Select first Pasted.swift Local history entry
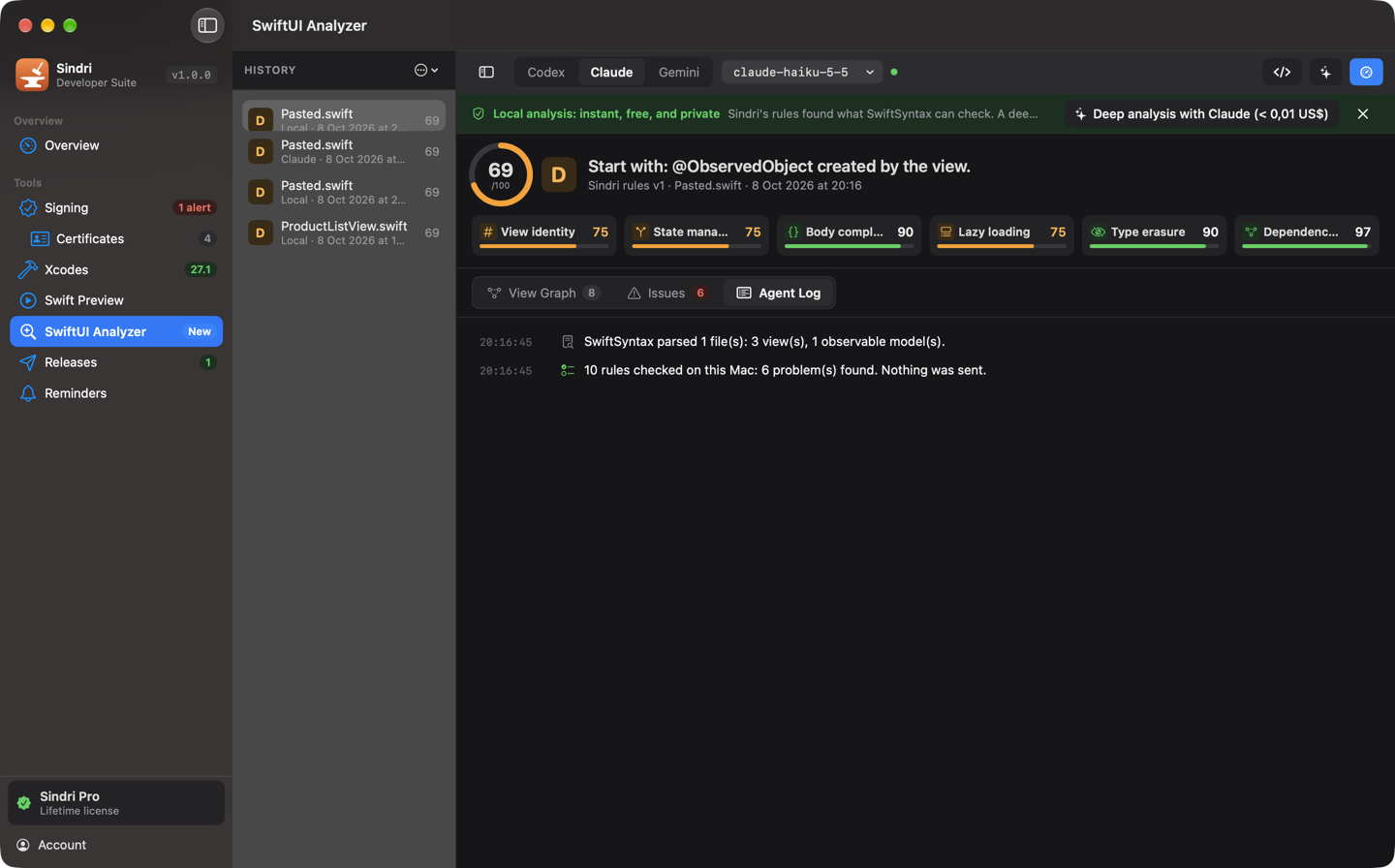The height and width of the screenshot is (868, 1395). click(344, 115)
